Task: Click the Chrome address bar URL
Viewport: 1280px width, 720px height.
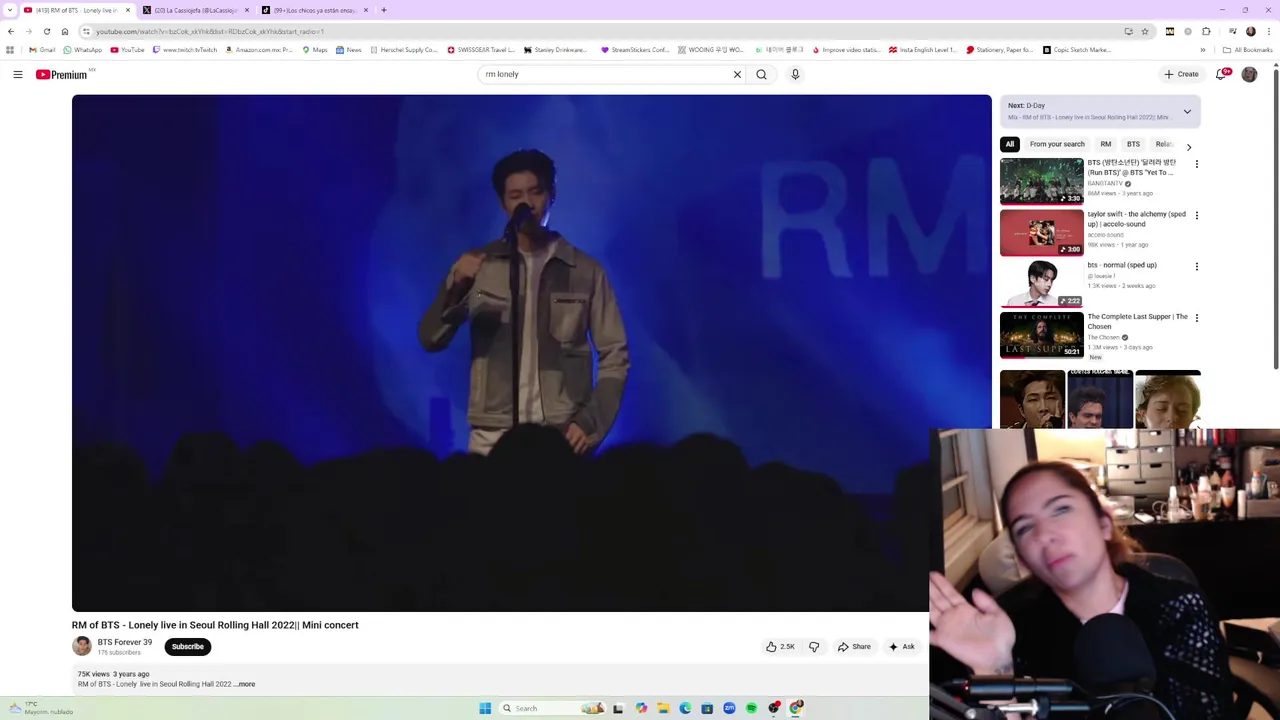Action: [x=210, y=31]
